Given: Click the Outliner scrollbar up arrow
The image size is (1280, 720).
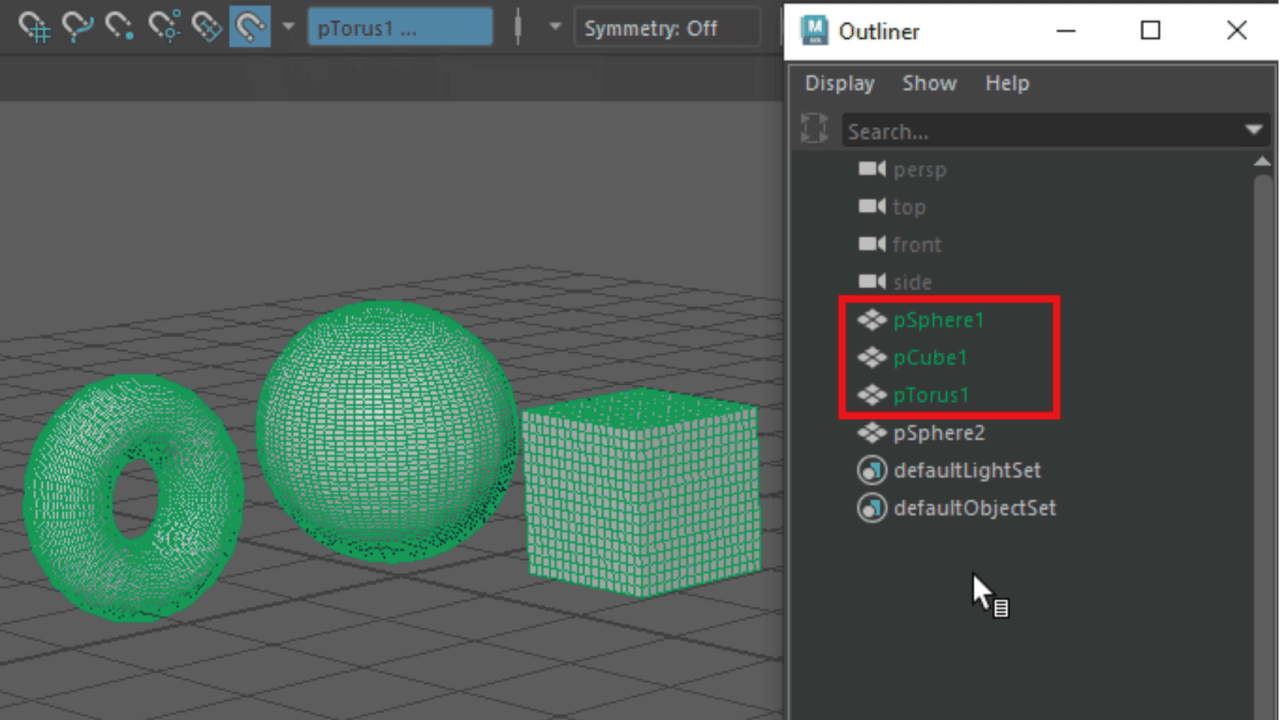Looking at the screenshot, I should (x=1262, y=161).
